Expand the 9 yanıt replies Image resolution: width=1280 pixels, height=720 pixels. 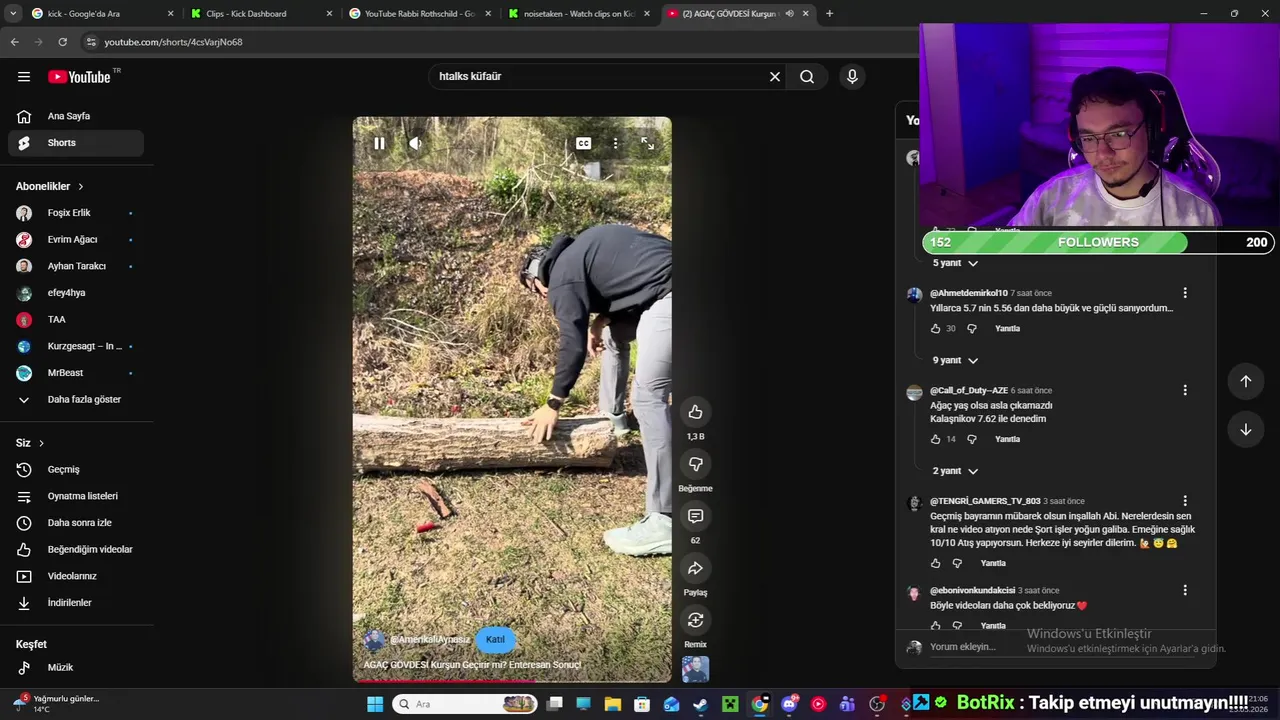(x=955, y=360)
